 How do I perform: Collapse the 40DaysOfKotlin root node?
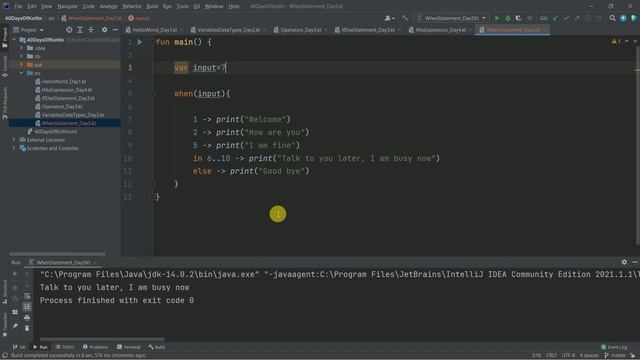coord(14,40)
